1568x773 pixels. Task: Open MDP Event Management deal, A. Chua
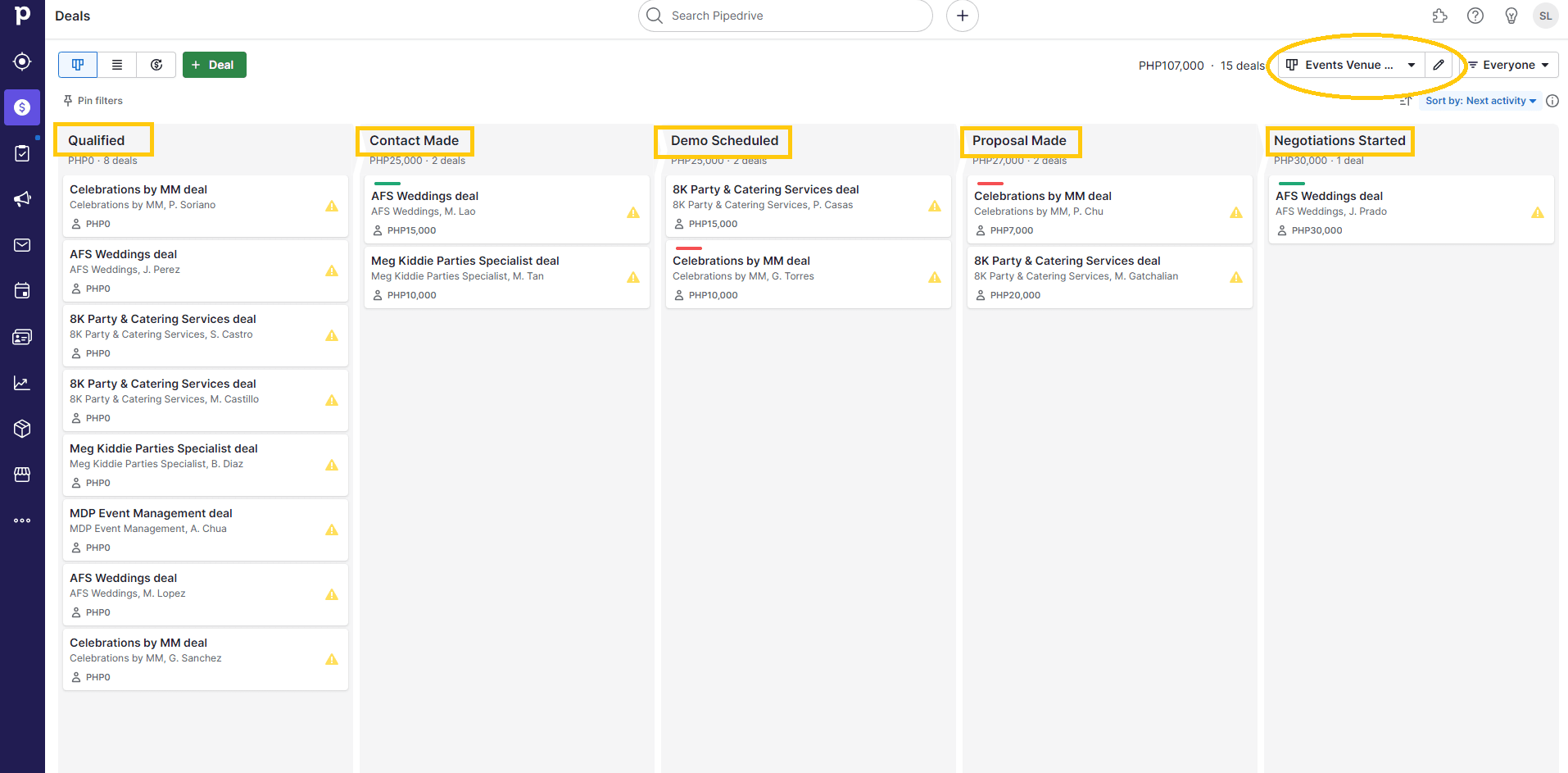pyautogui.click(x=206, y=530)
